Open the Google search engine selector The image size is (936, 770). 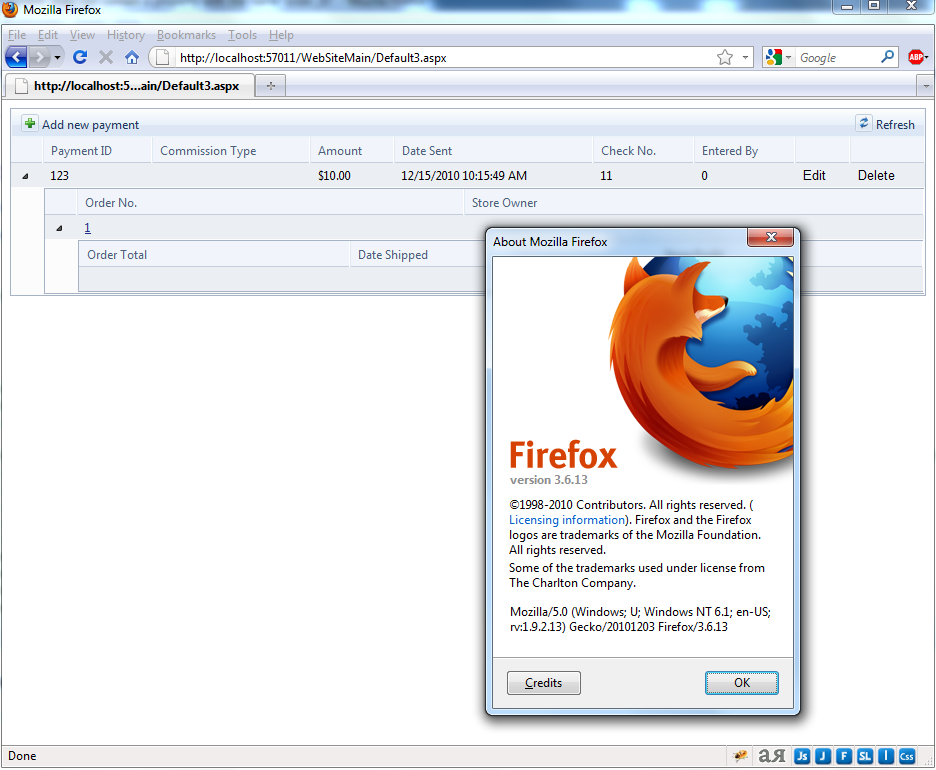(x=778, y=57)
